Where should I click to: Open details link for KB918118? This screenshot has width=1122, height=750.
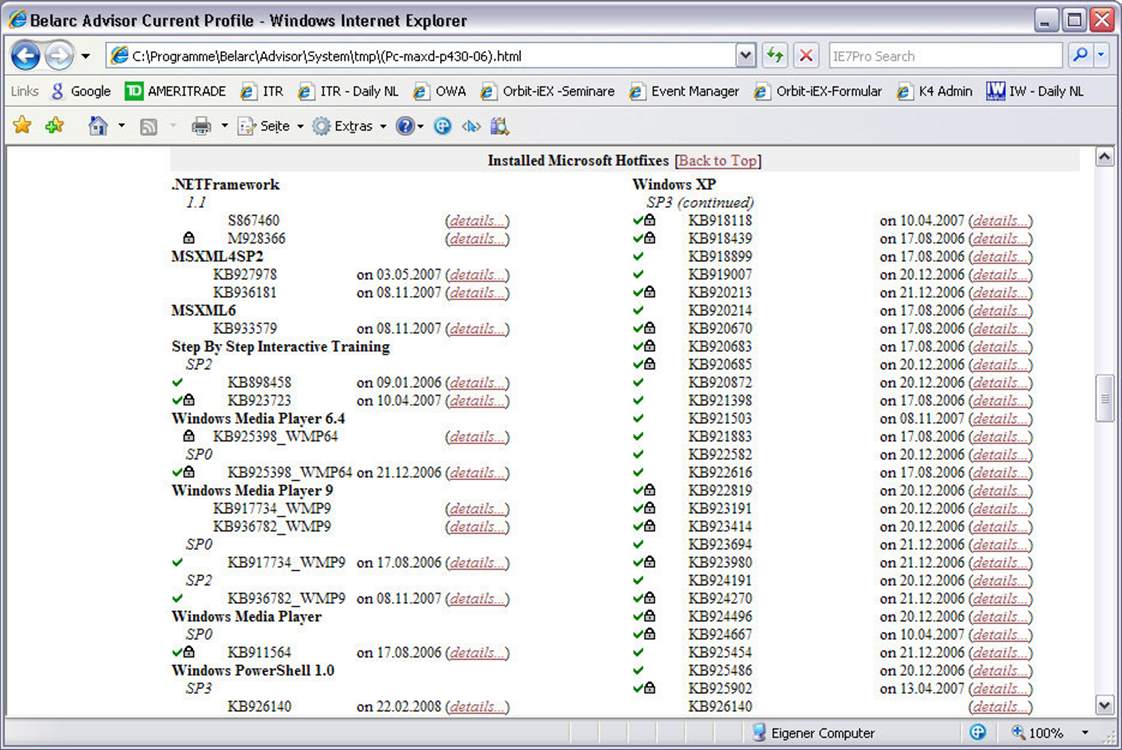pos(1000,220)
